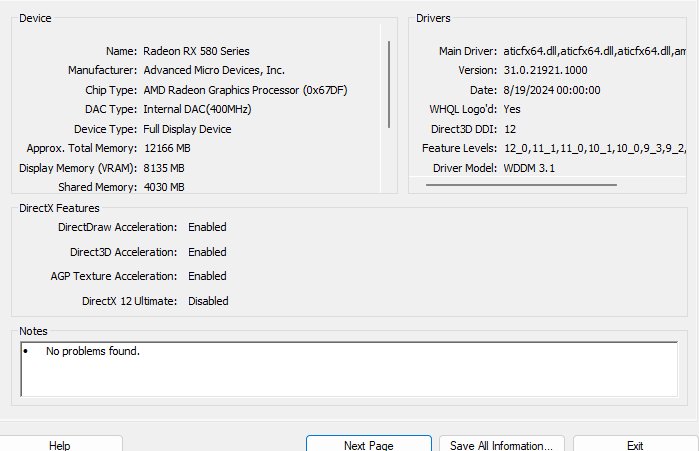Screen dimensions: 699x451
Task: Click the 'Device' group title
Action: [x=35, y=18]
